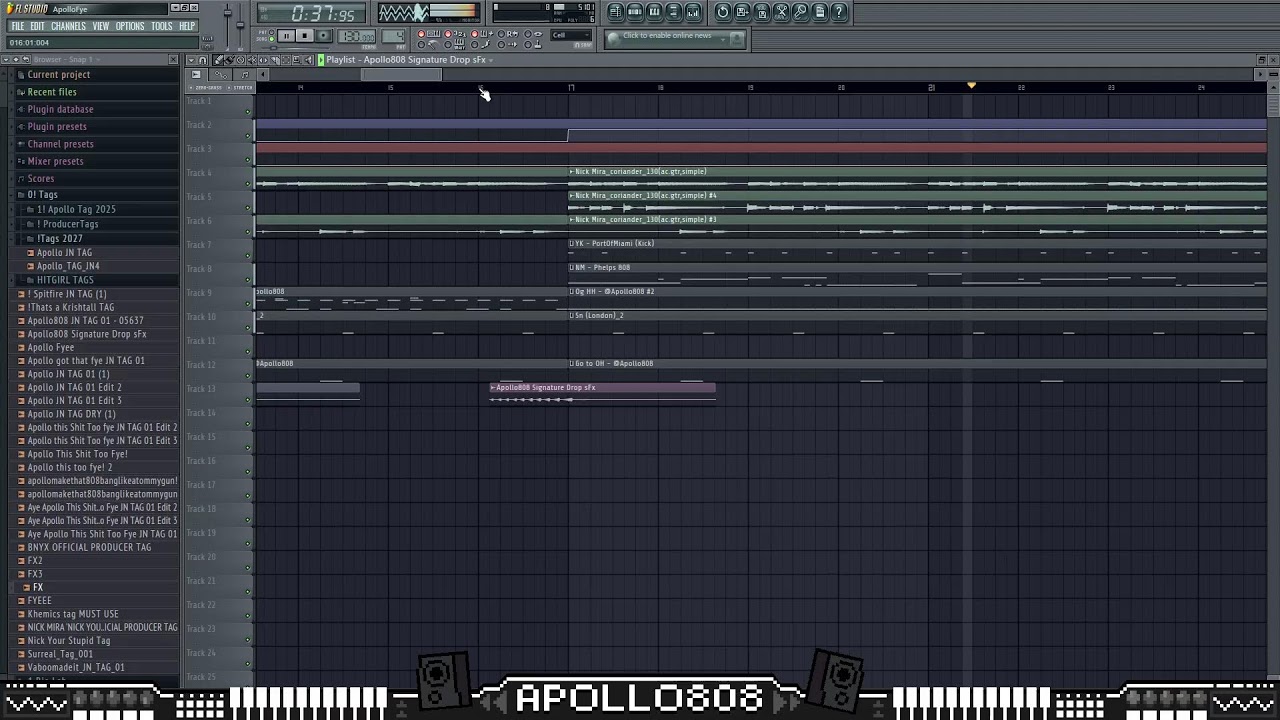This screenshot has height=720, width=1280.
Task: Open the OPTIONS menu
Action: pos(130,26)
